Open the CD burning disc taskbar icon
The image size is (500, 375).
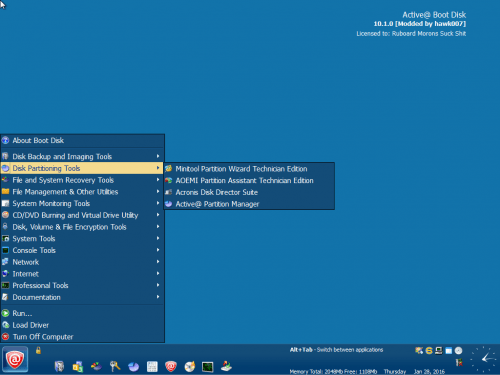coord(190,366)
